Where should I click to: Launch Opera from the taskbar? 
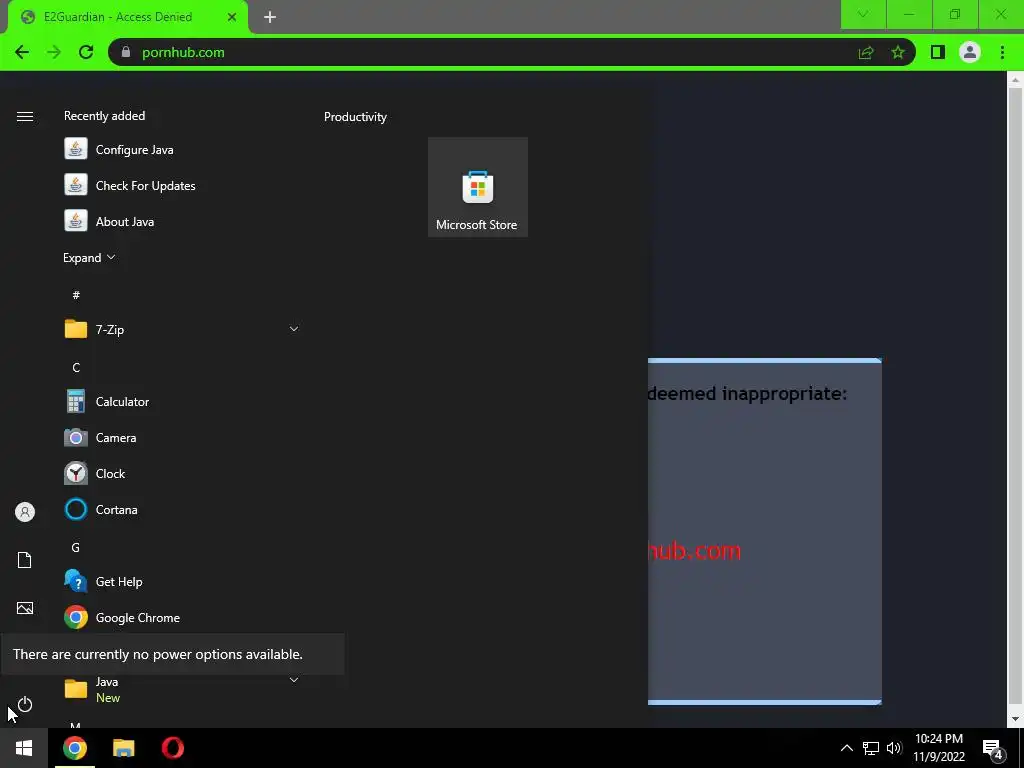tap(172, 748)
